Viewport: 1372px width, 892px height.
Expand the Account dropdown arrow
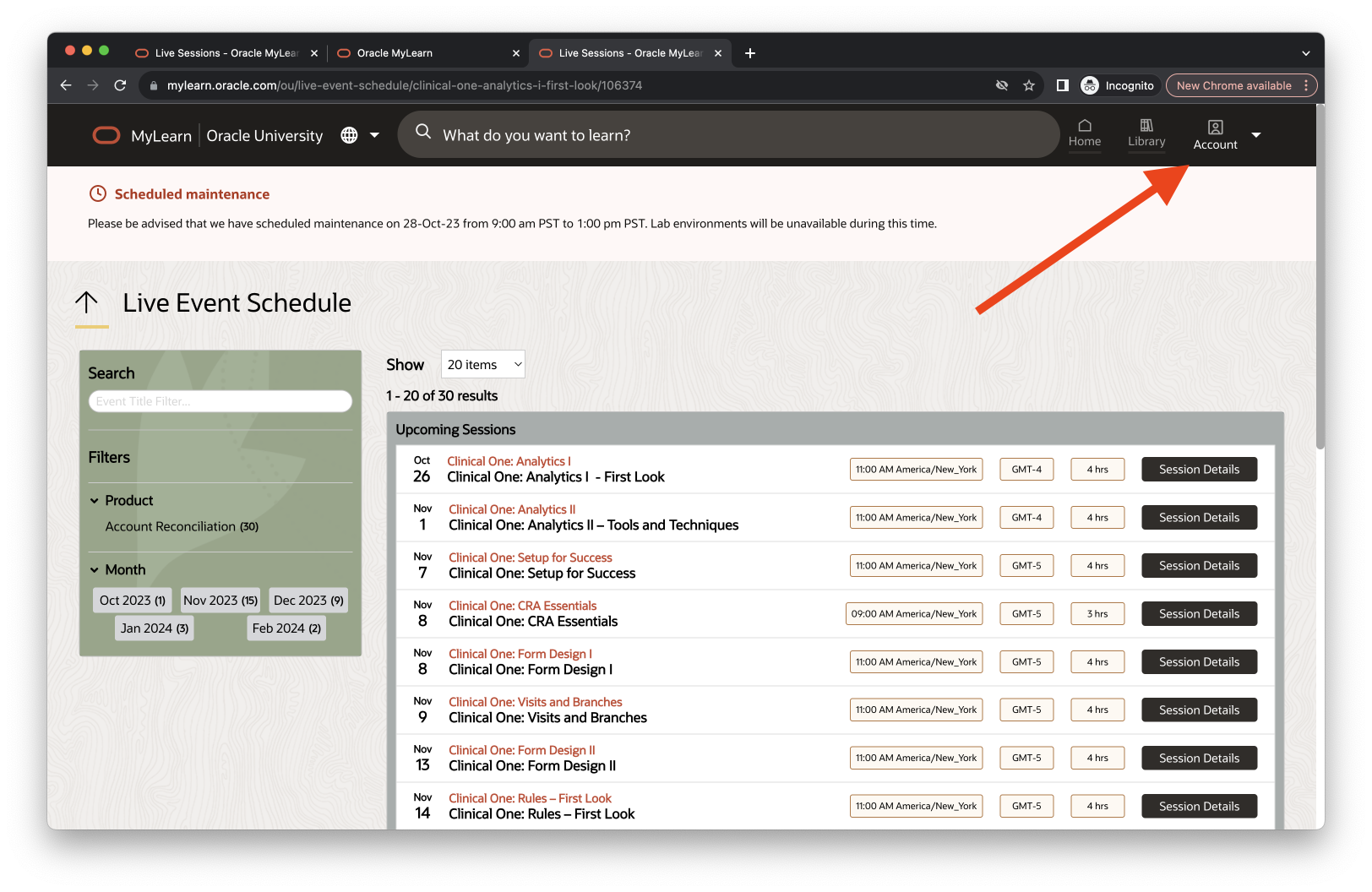(1256, 135)
